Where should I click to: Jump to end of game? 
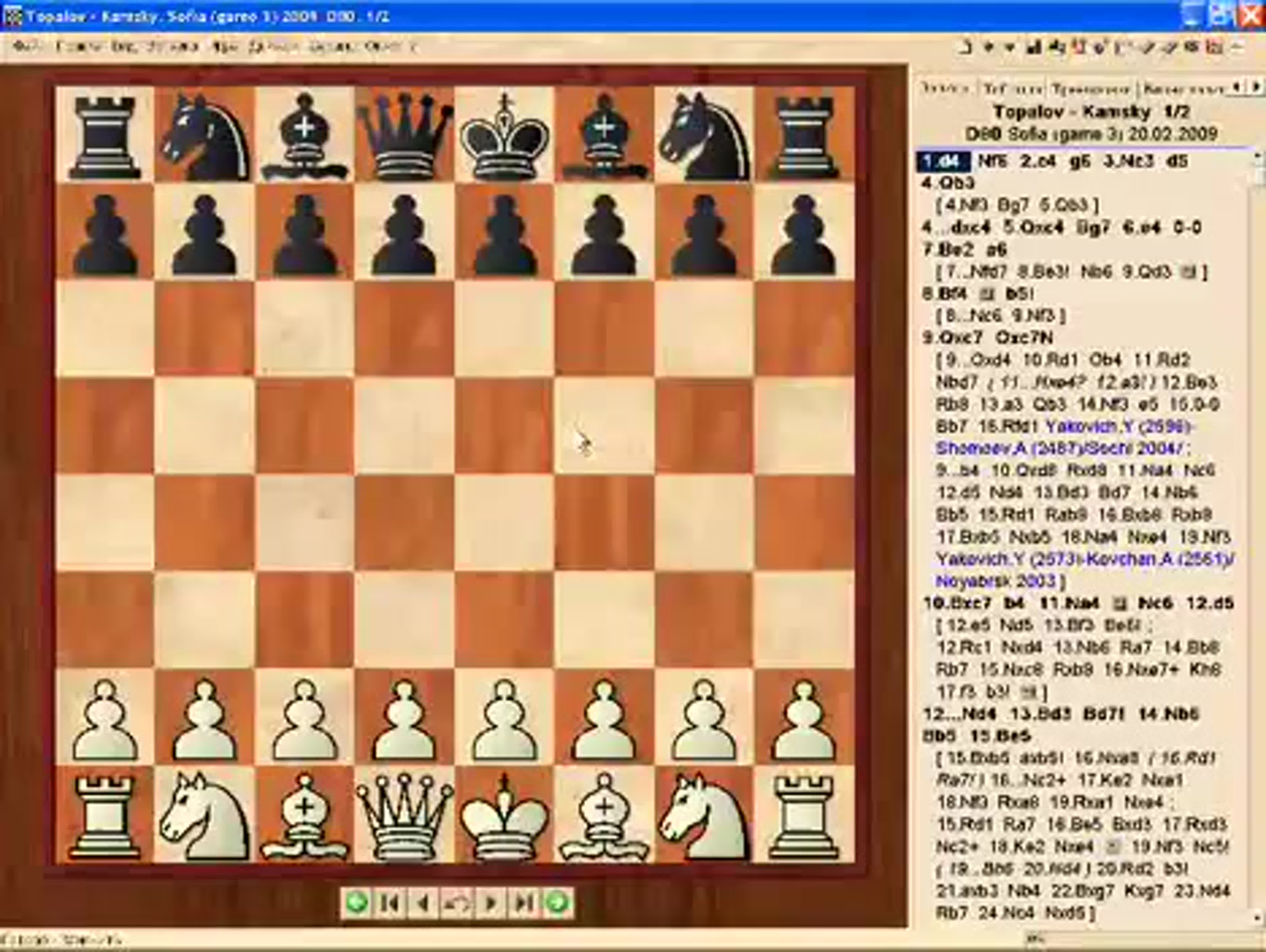pos(524,903)
